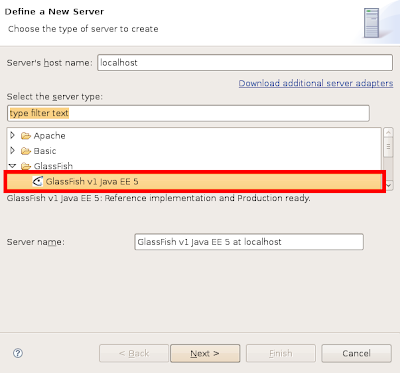Image resolution: width=400 pixels, height=373 pixels.
Task: Expand the Basic tree node
Action: (x=13, y=150)
